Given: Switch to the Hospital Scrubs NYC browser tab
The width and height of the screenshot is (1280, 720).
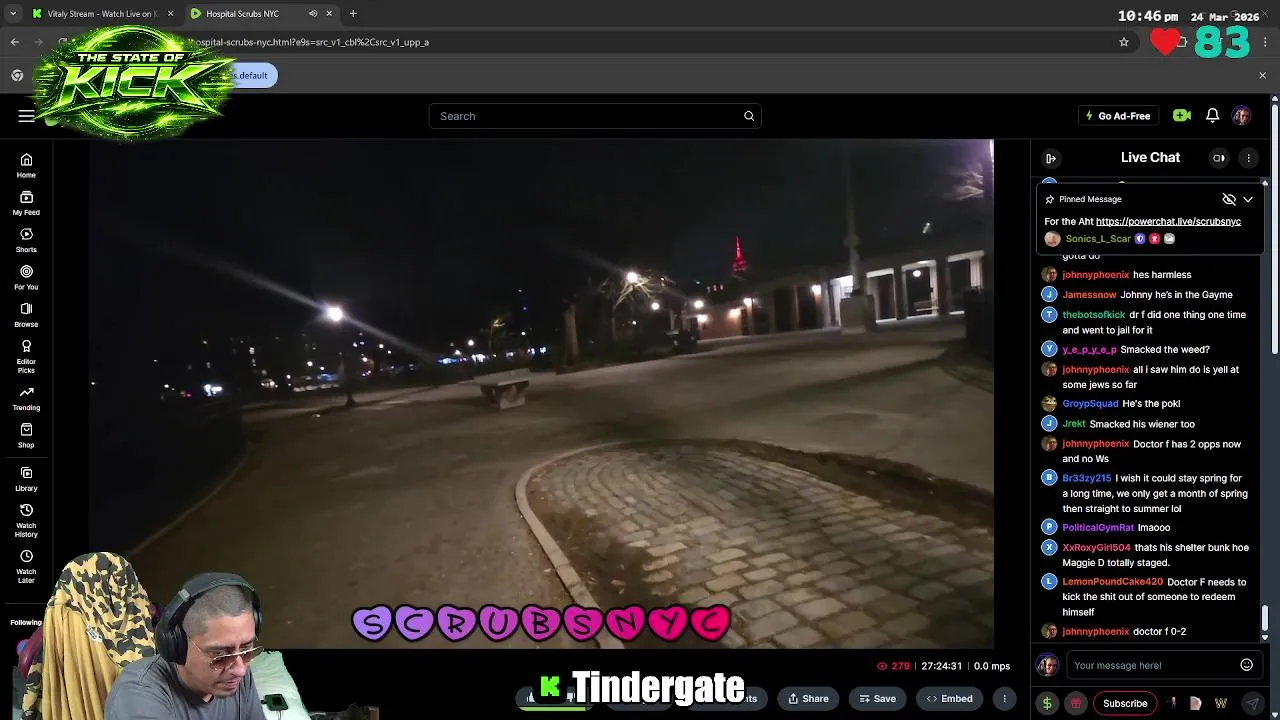Looking at the screenshot, I should pos(242,14).
